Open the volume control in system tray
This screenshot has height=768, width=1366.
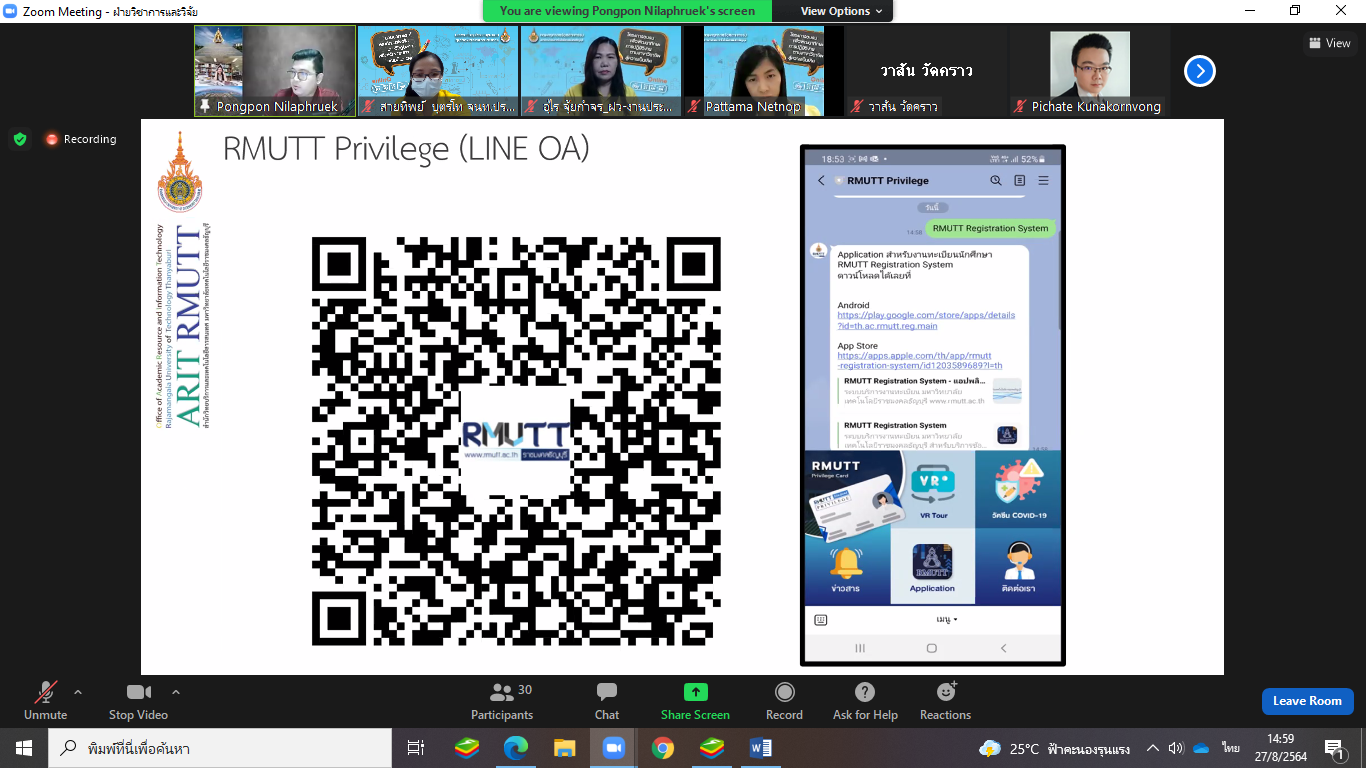click(1176, 748)
